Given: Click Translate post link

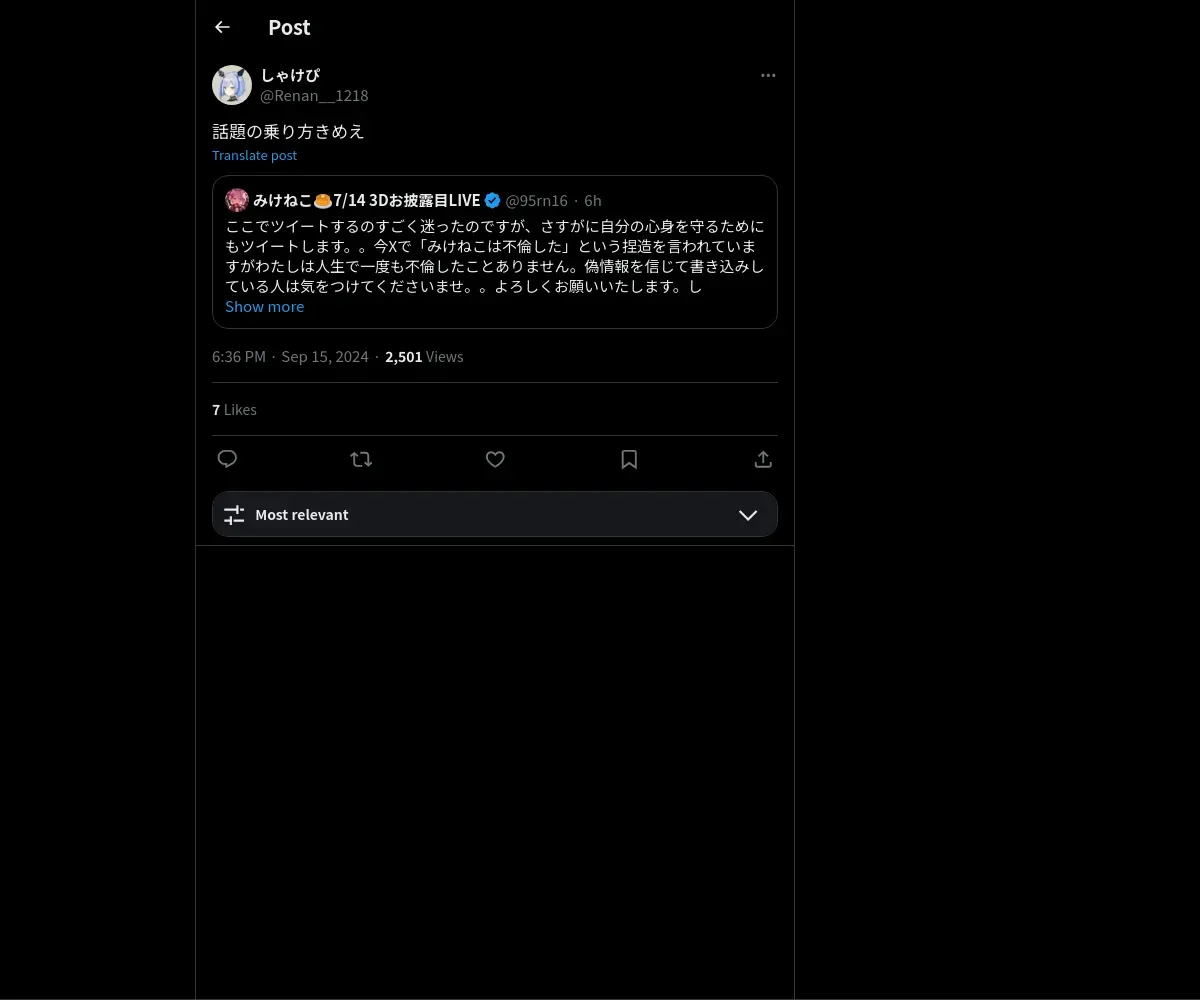Looking at the screenshot, I should pos(254,155).
